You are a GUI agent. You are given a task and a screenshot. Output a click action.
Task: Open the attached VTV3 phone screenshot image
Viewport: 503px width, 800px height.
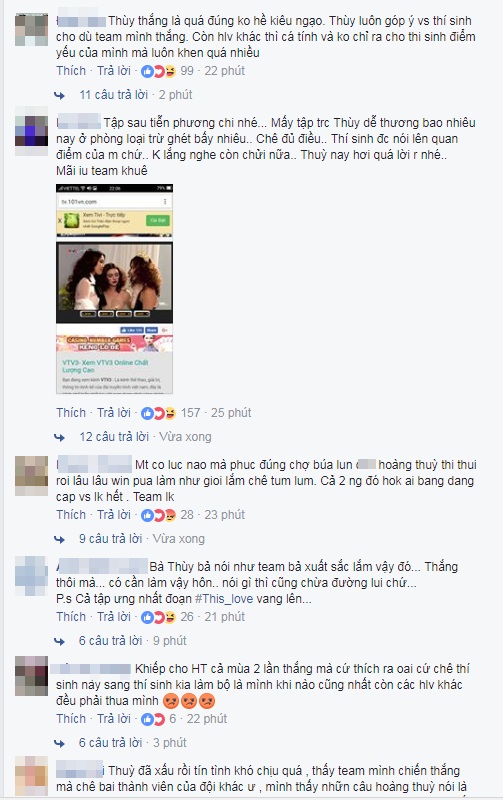(114, 289)
